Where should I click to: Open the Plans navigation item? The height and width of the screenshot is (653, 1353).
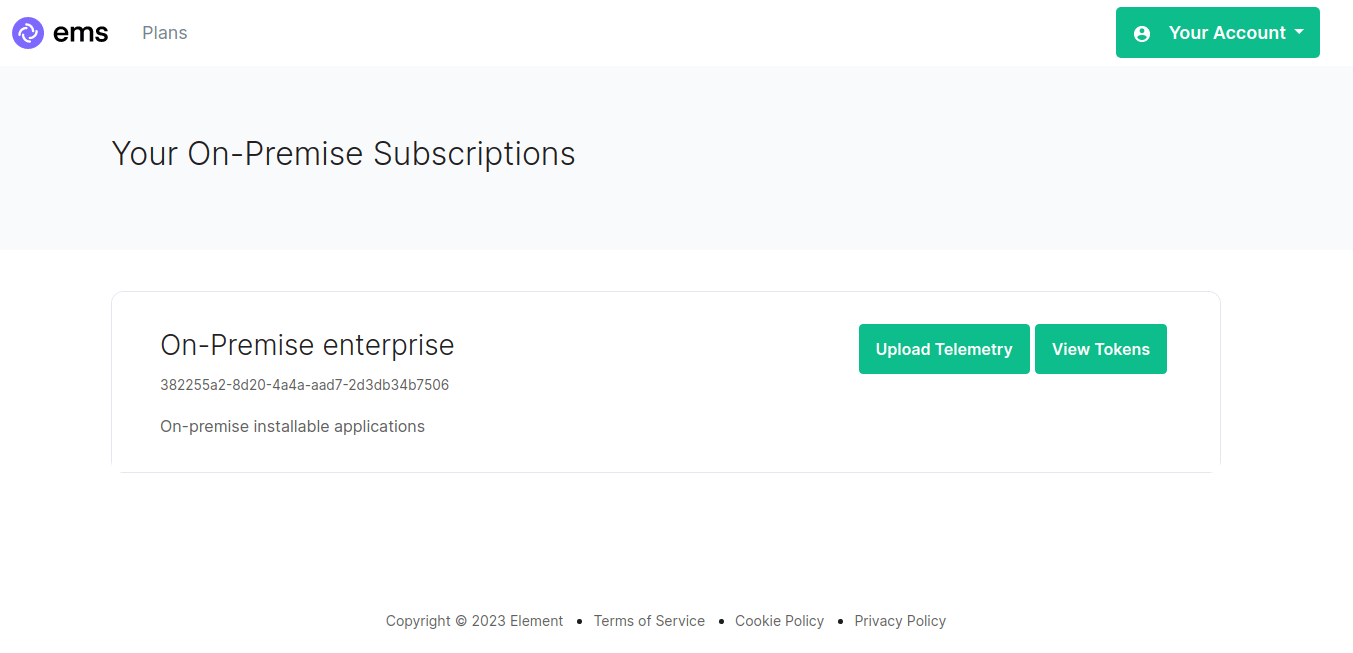point(165,33)
